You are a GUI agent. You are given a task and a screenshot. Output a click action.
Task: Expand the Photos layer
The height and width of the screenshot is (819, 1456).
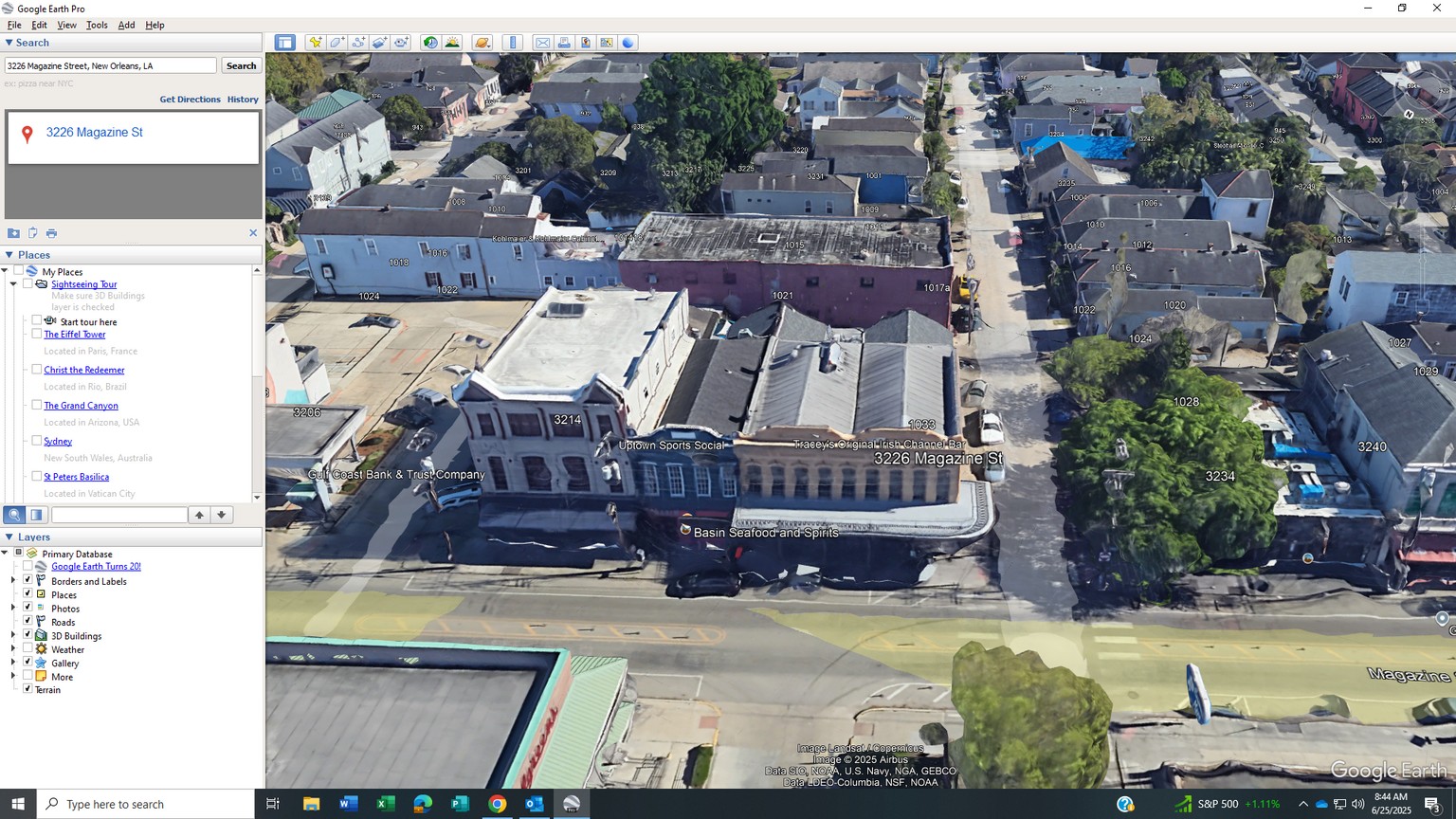13,608
